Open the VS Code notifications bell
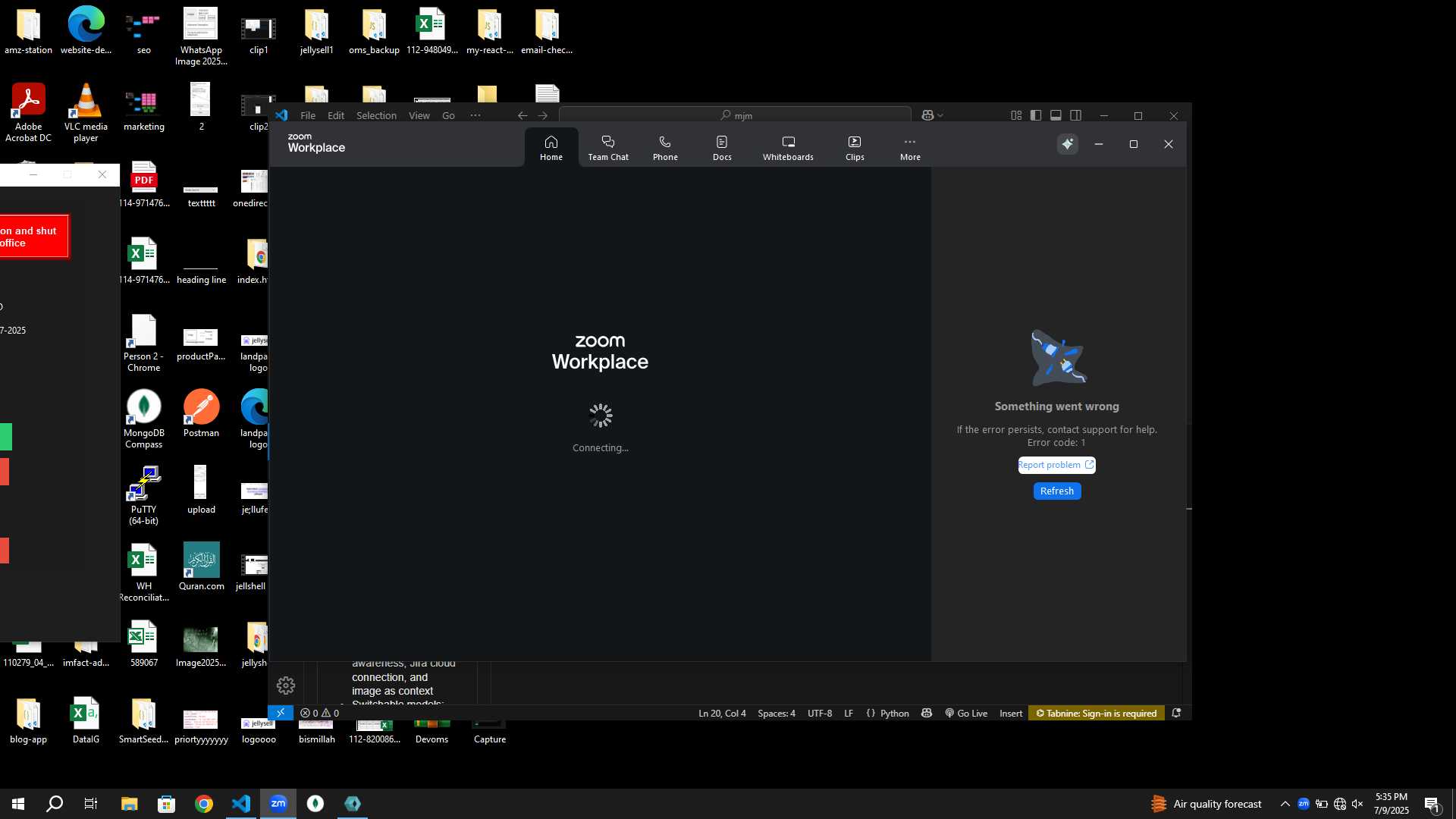The width and height of the screenshot is (1456, 819). [x=1176, y=713]
